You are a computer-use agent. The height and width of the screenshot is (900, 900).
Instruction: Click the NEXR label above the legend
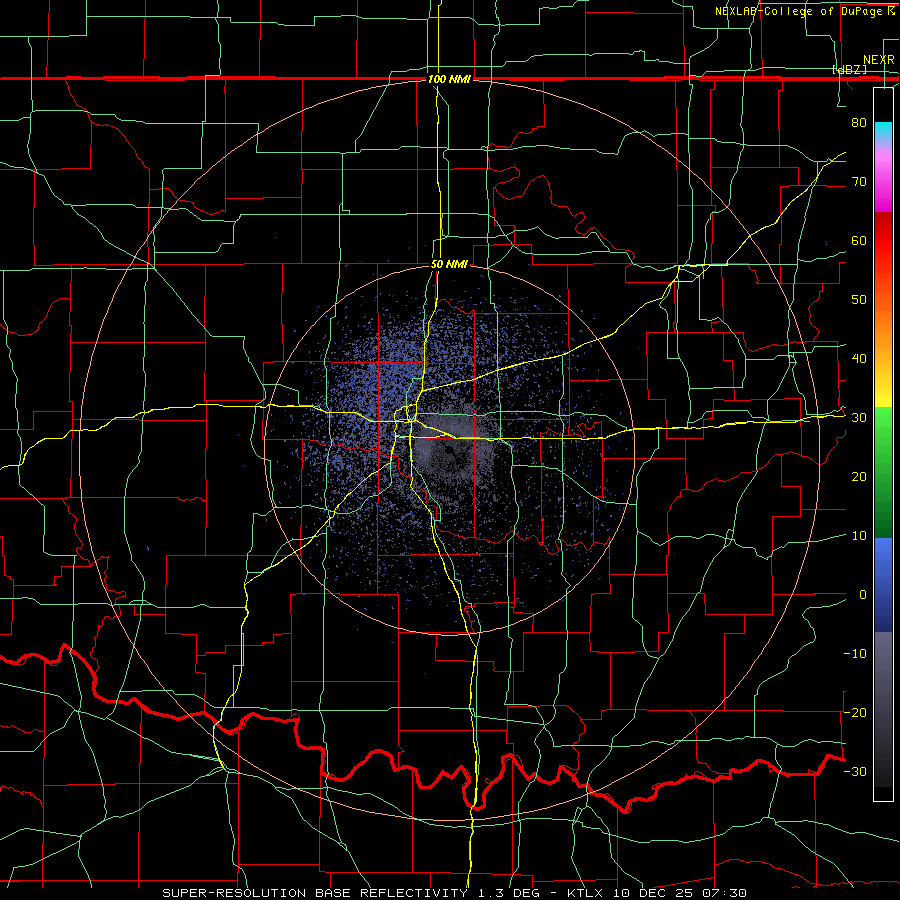click(x=878, y=60)
